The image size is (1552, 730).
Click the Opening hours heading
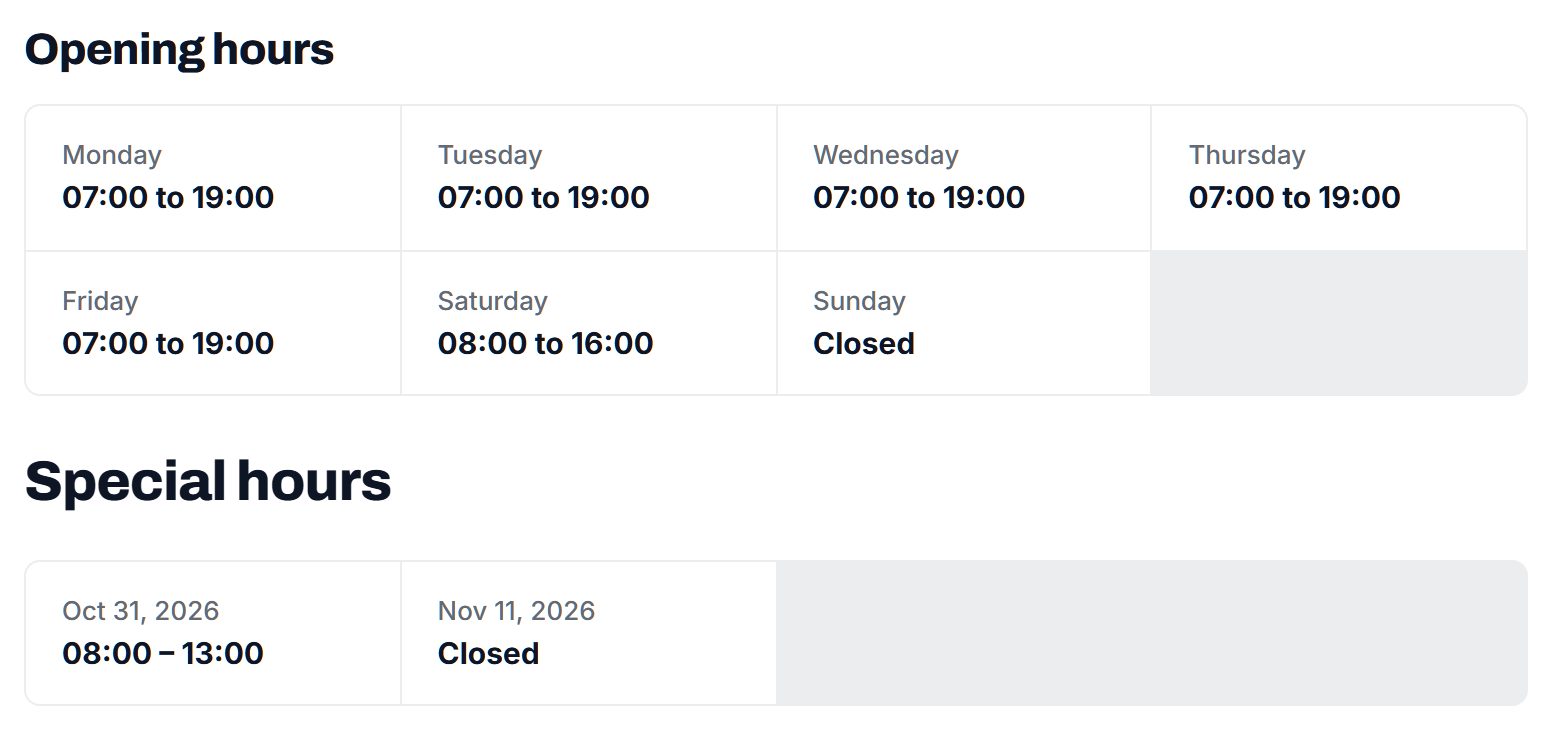click(x=179, y=49)
